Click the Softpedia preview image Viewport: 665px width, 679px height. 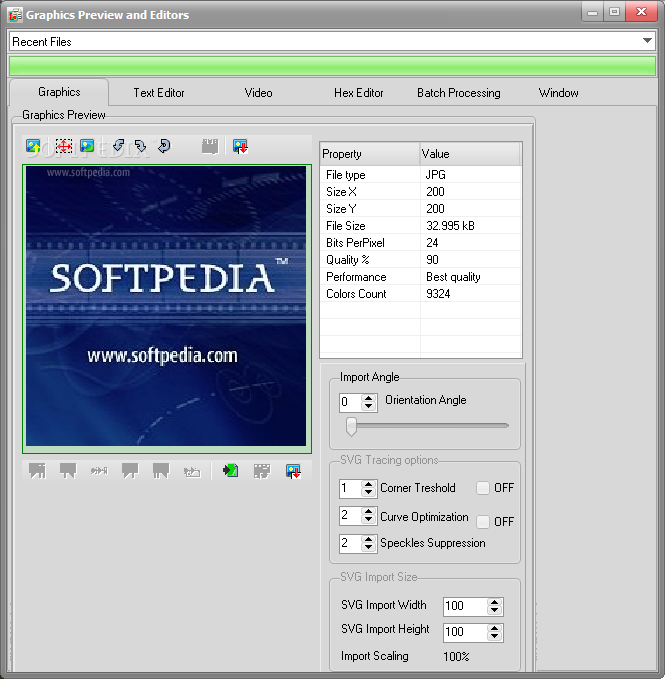tap(166, 306)
